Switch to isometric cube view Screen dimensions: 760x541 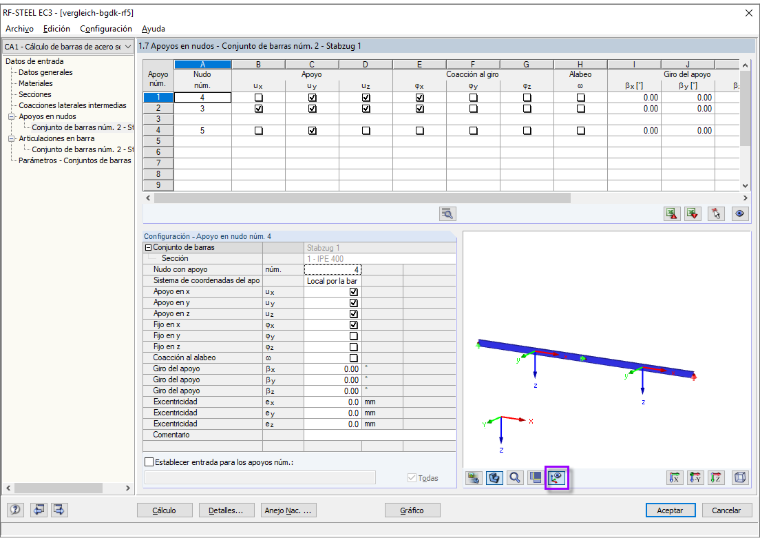point(740,478)
